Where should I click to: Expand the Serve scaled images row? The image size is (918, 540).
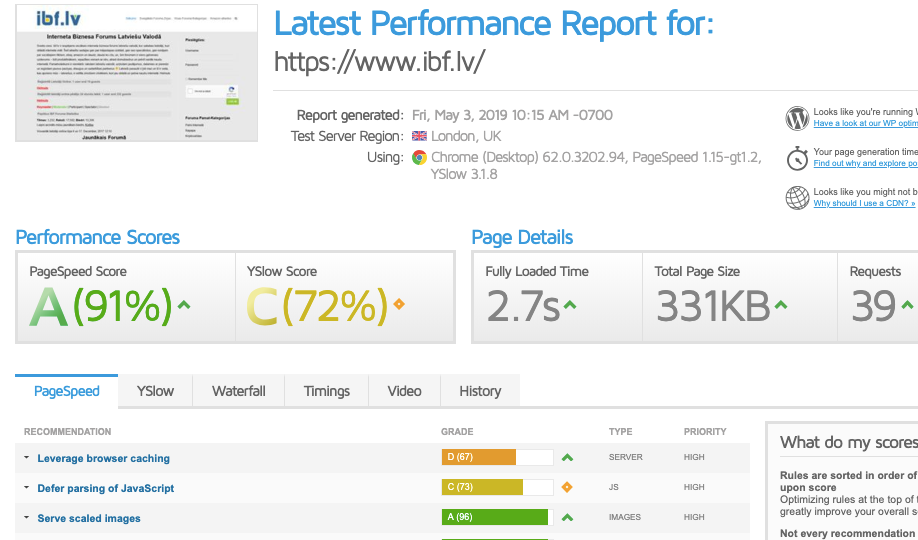(27, 518)
